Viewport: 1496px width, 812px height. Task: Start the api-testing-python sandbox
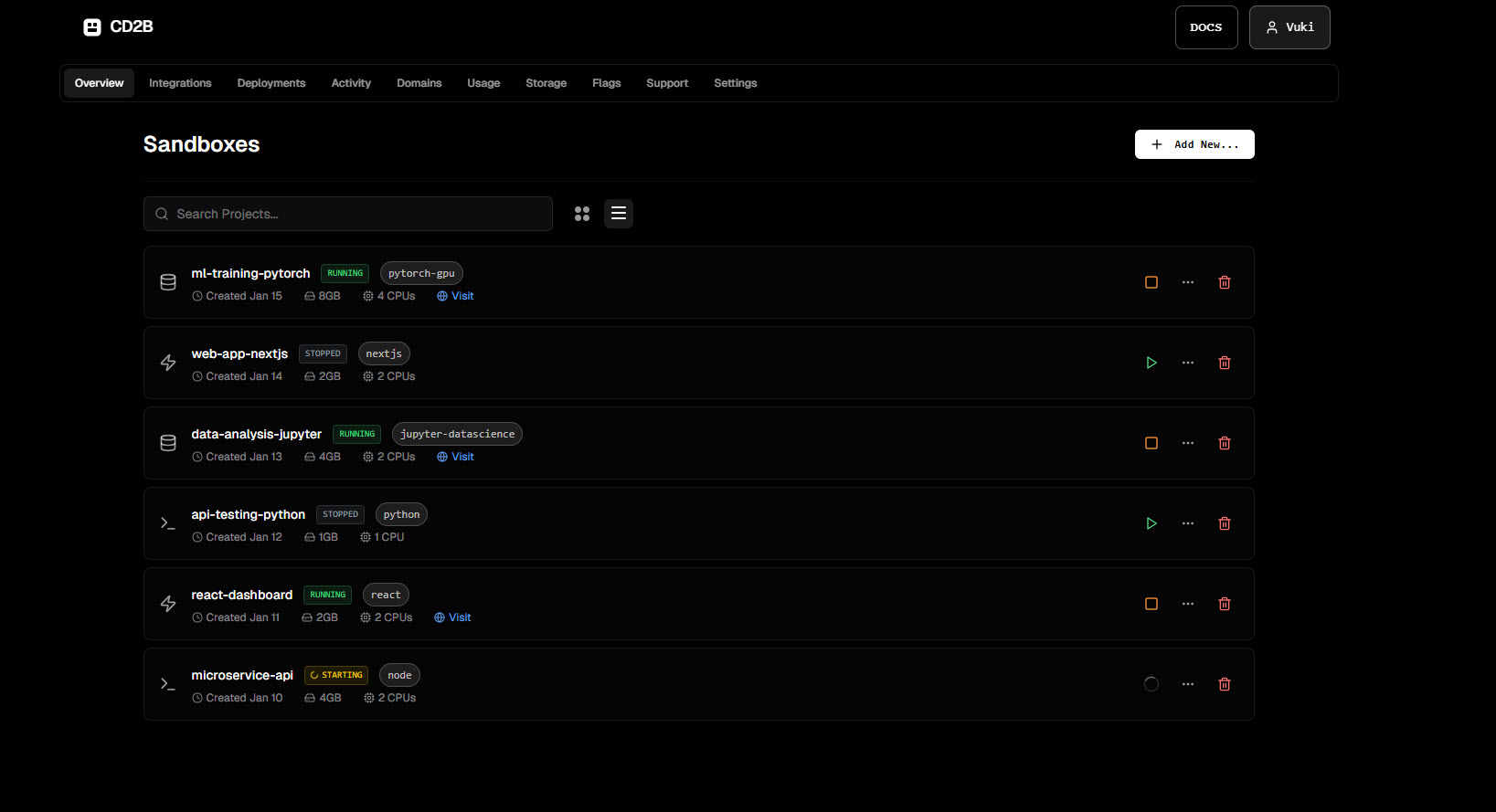click(1151, 523)
